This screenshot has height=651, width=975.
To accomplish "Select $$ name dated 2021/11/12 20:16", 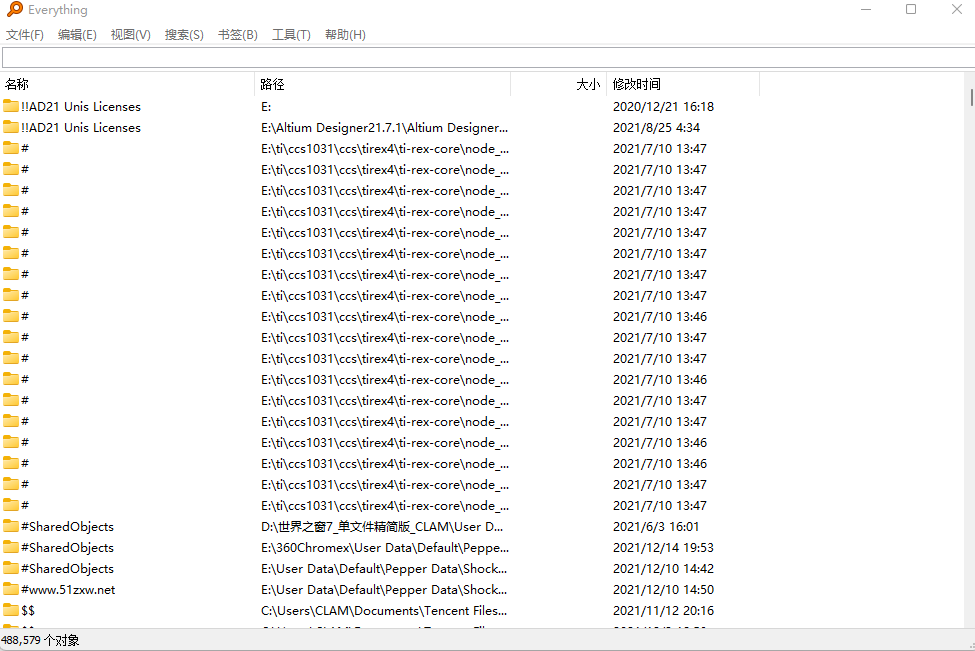I will click(28, 611).
